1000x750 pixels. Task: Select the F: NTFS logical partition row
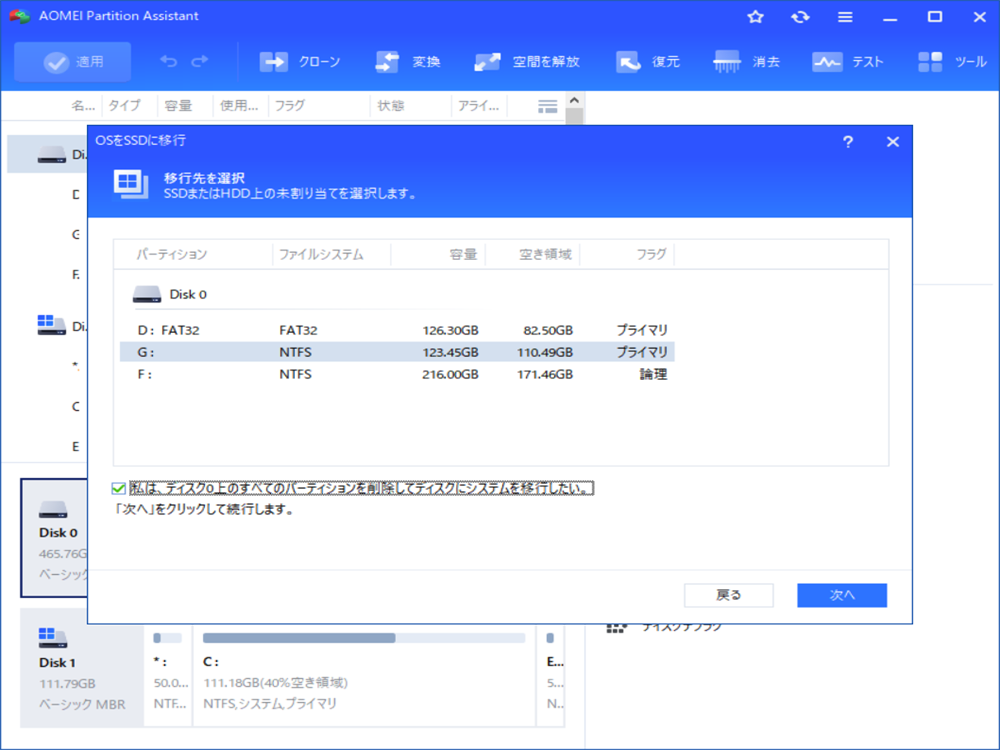(x=396, y=374)
